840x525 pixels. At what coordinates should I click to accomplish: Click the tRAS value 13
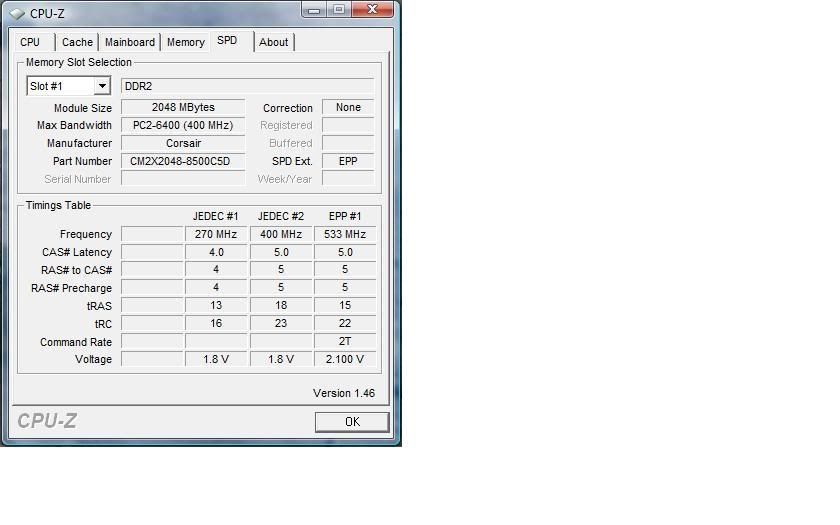(216, 305)
